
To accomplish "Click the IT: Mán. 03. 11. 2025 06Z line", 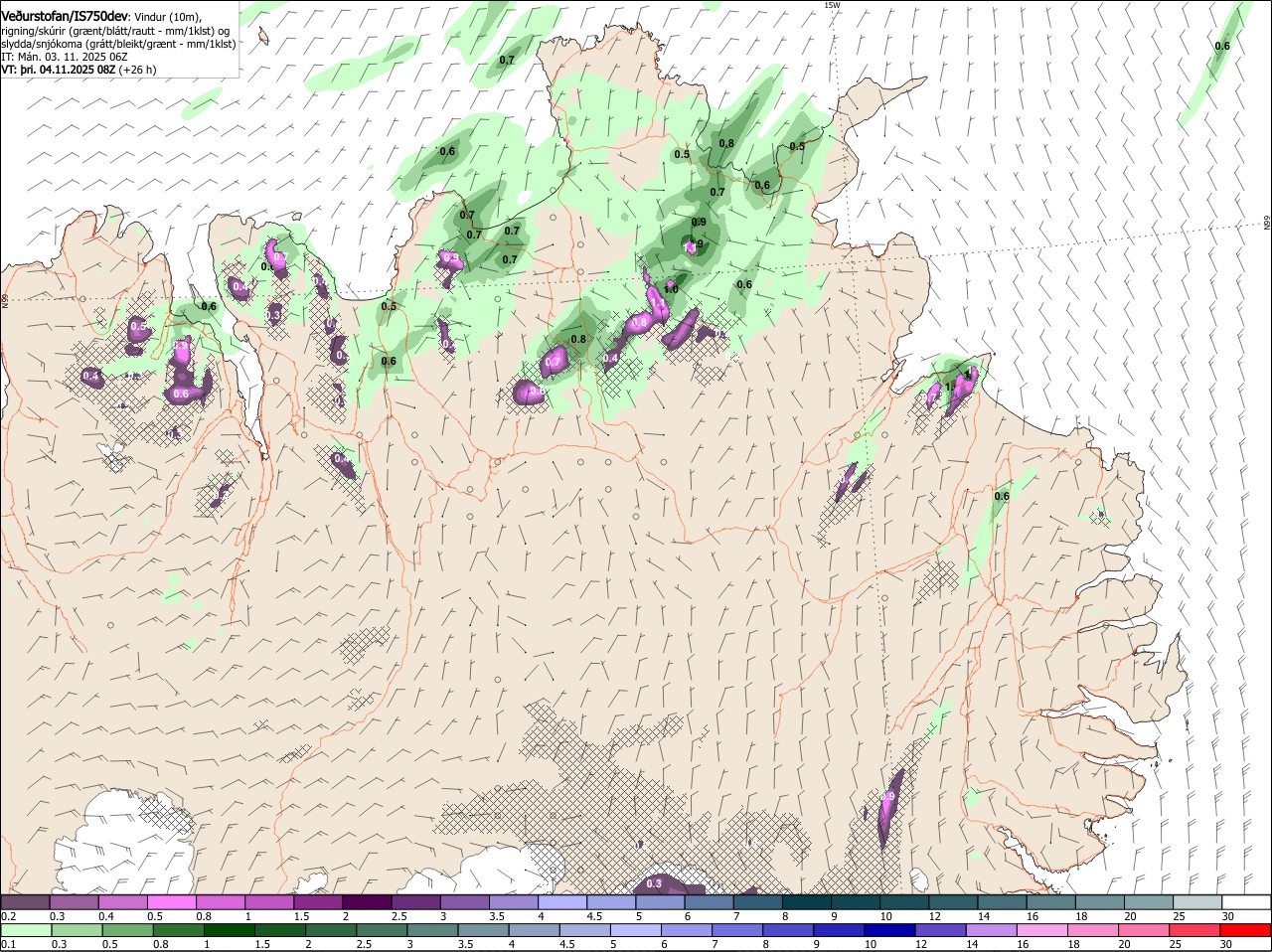I will (x=65, y=58).
